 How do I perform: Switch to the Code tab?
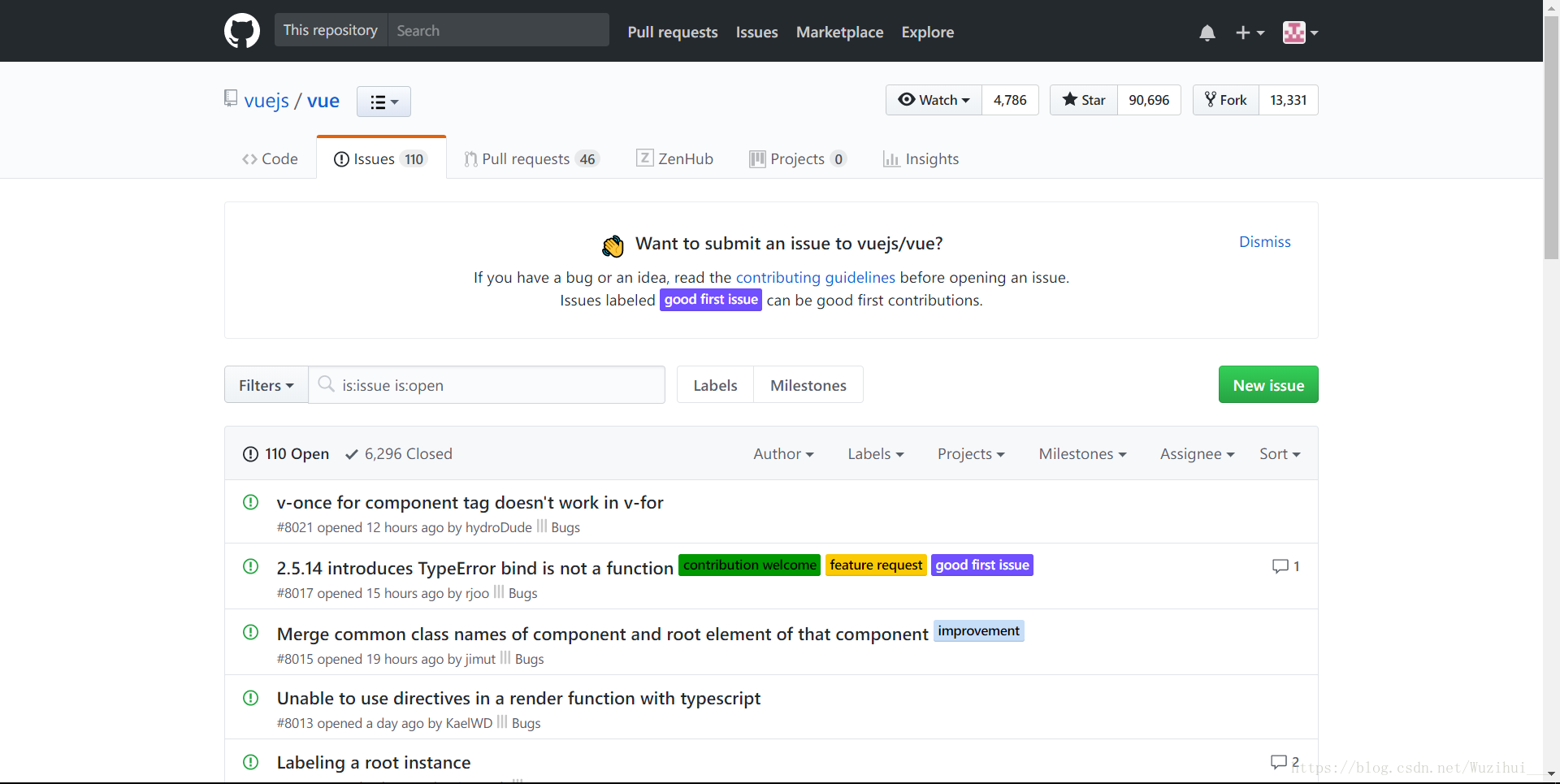(x=270, y=158)
